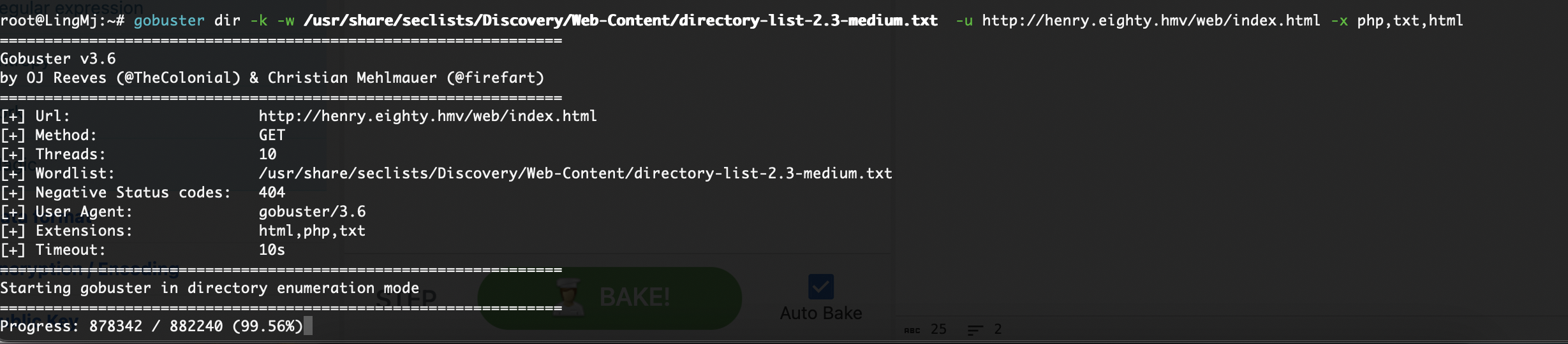Viewport: 1568px width, 344px height.
Task: Click the line count value 2
Action: [x=998, y=329]
